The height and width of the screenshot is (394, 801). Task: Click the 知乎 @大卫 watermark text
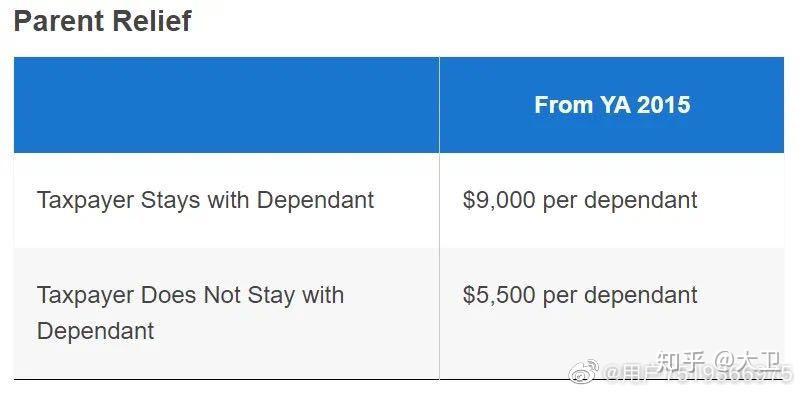[717, 362]
